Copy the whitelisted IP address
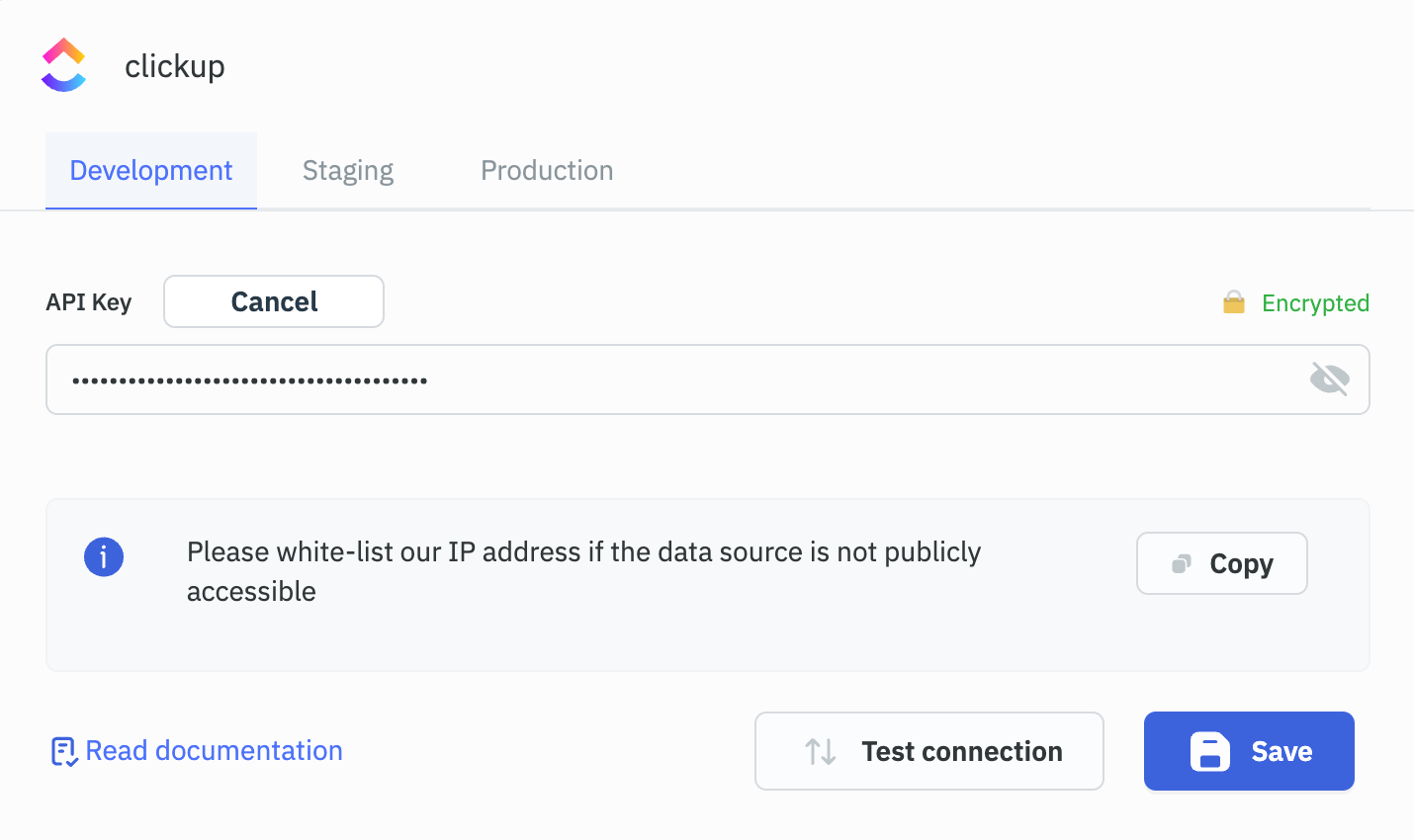 1221,562
